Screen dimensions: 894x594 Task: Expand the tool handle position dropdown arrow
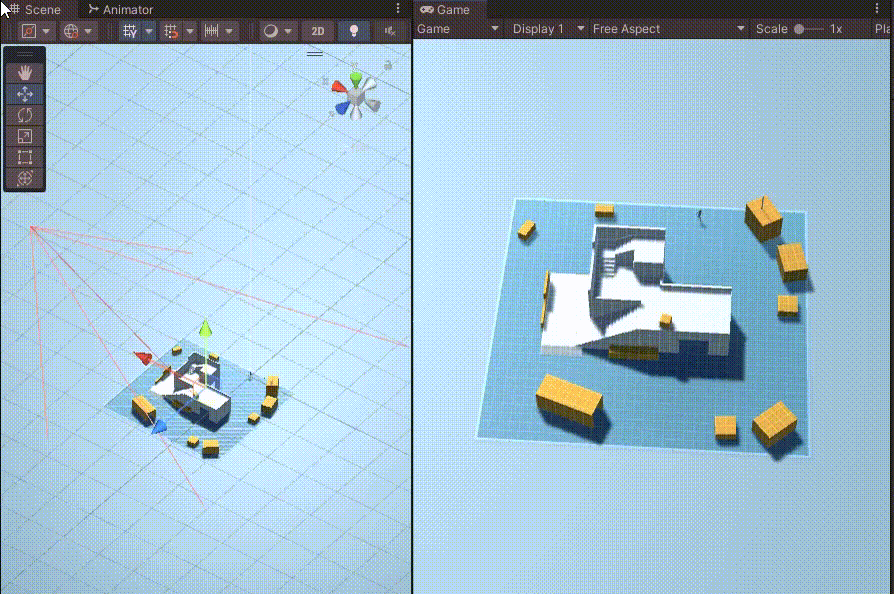[46, 31]
